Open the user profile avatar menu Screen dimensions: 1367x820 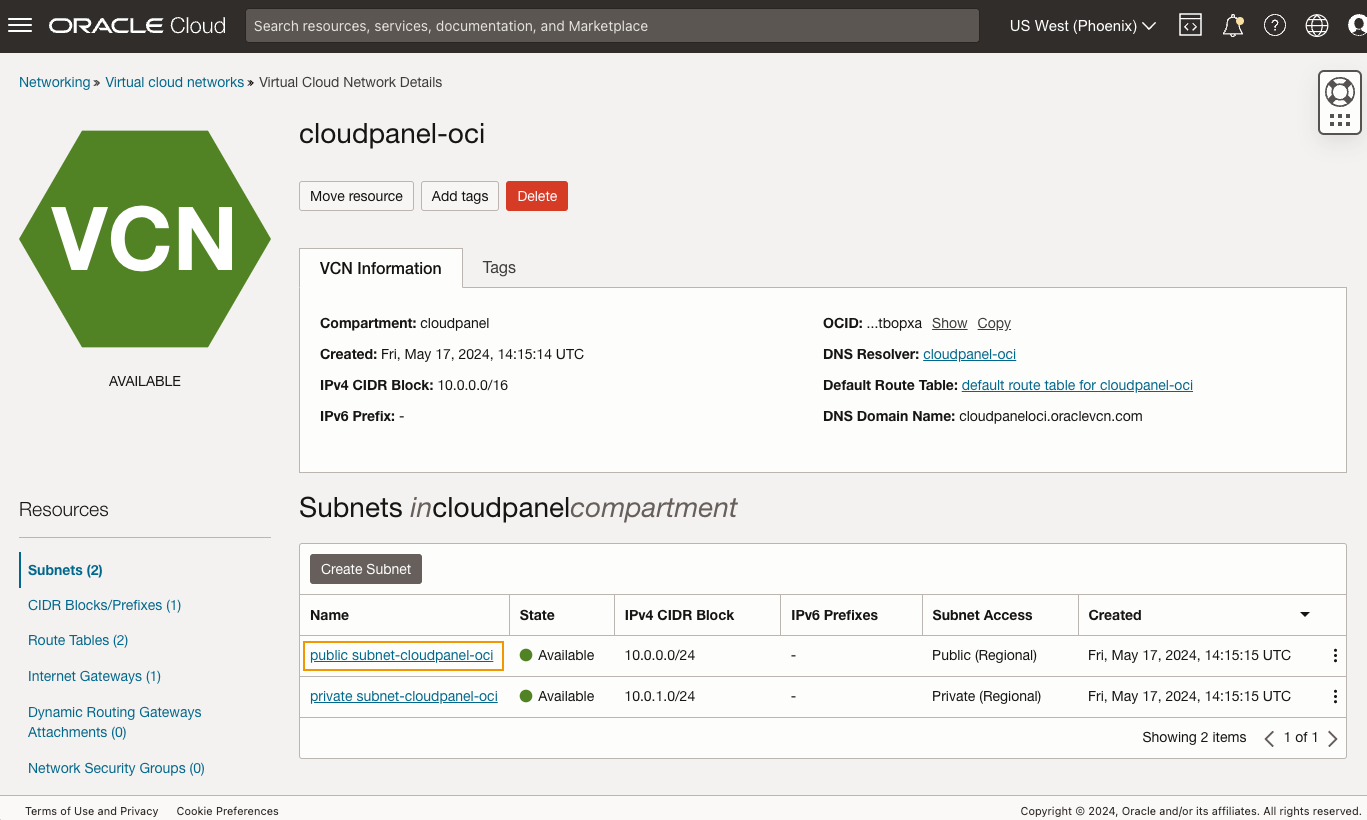(1357, 26)
